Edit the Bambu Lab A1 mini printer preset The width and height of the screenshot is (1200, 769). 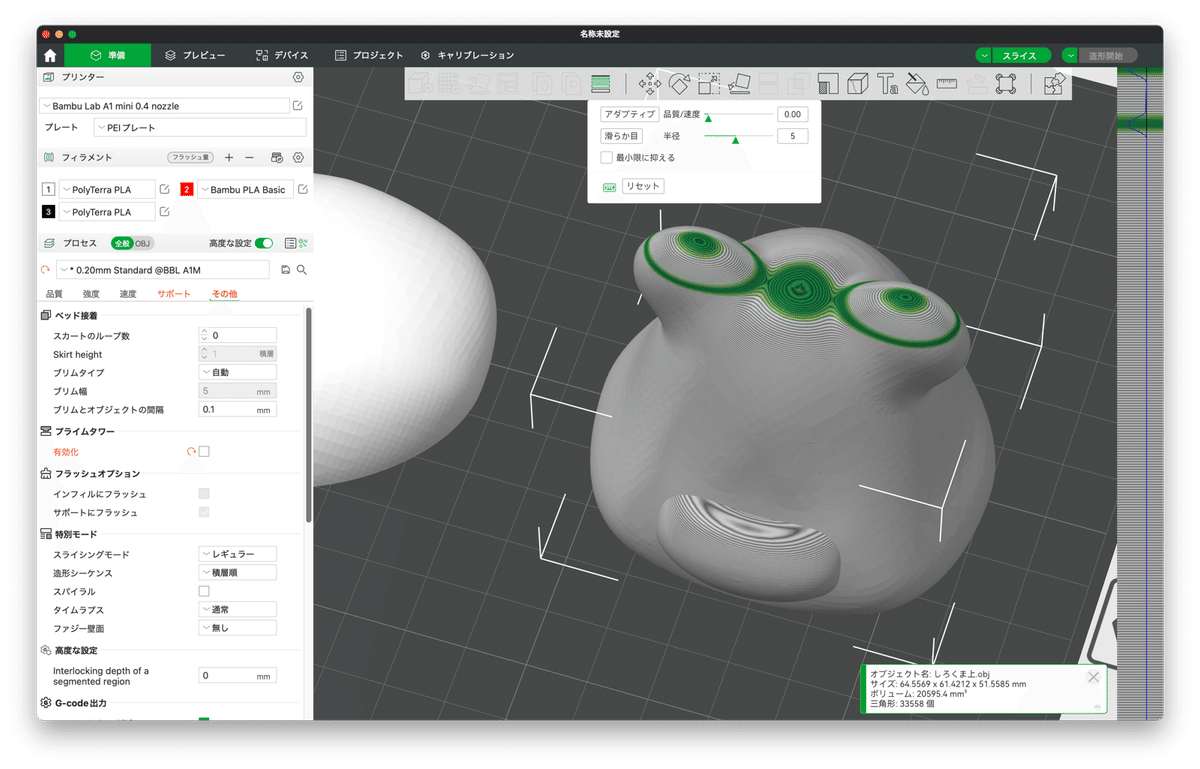(x=298, y=106)
